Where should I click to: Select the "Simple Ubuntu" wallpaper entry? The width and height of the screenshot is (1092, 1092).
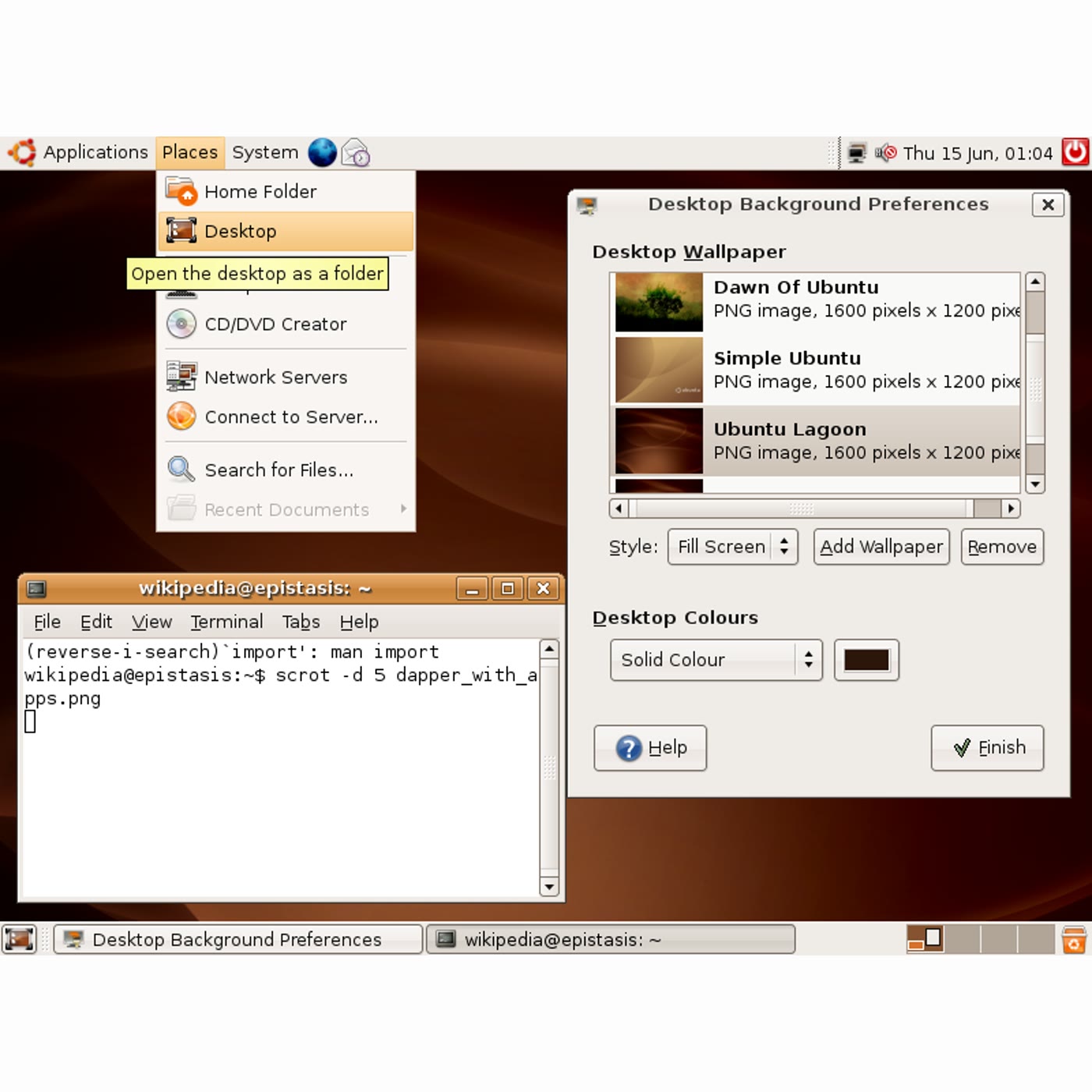click(x=815, y=370)
